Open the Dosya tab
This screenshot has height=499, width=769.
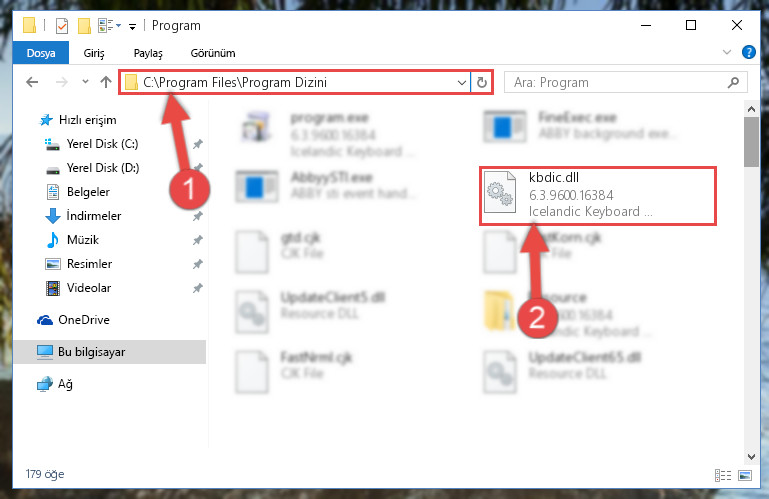(x=41, y=53)
